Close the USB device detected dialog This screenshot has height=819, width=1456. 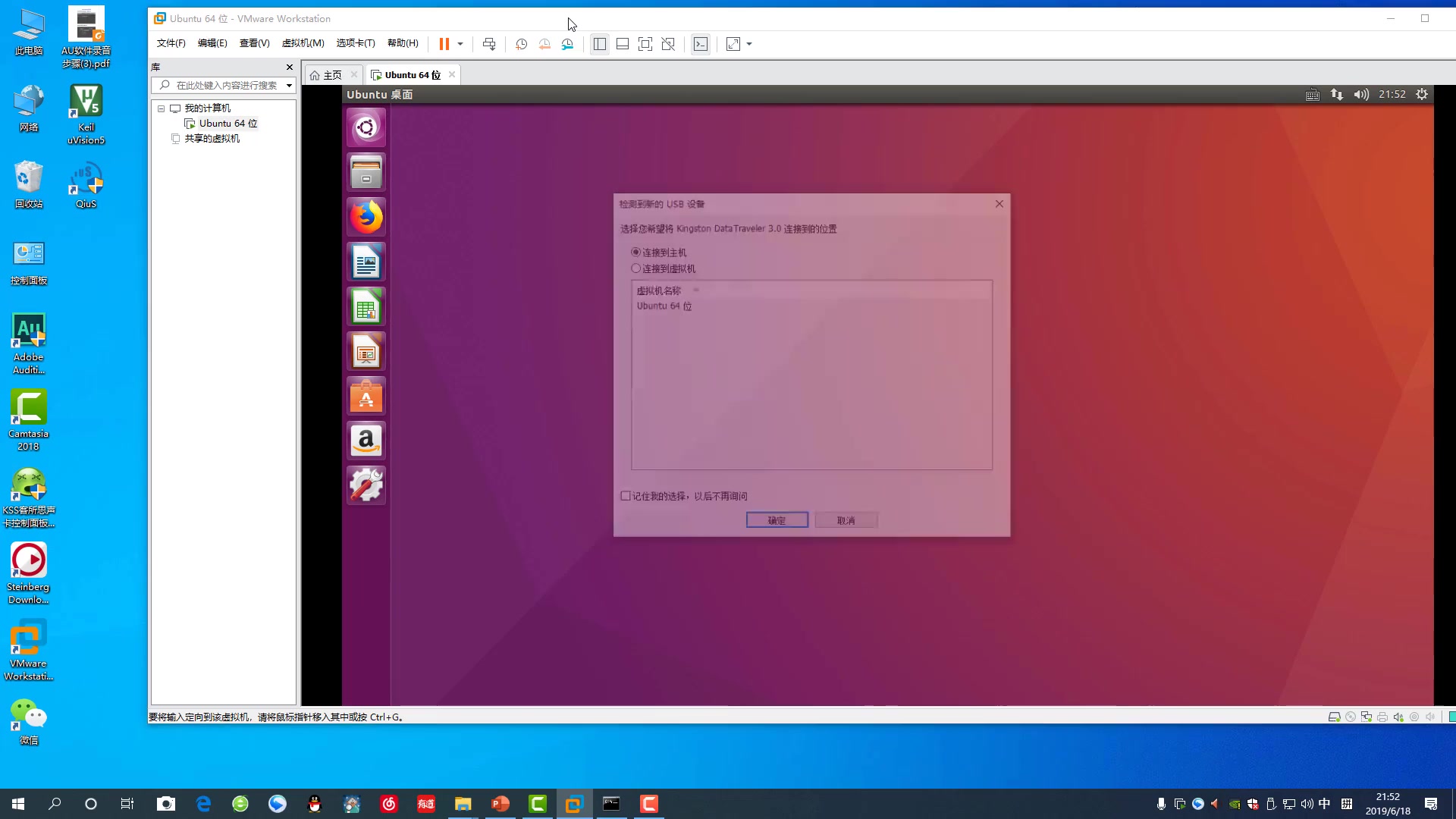tap(999, 204)
